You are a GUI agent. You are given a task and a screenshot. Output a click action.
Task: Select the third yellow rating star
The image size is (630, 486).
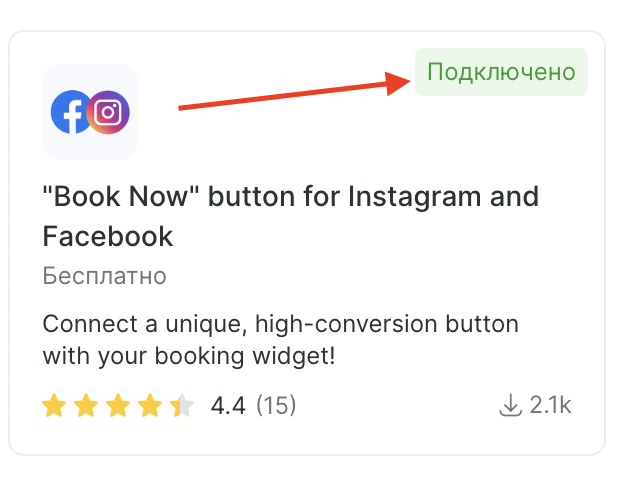118,405
